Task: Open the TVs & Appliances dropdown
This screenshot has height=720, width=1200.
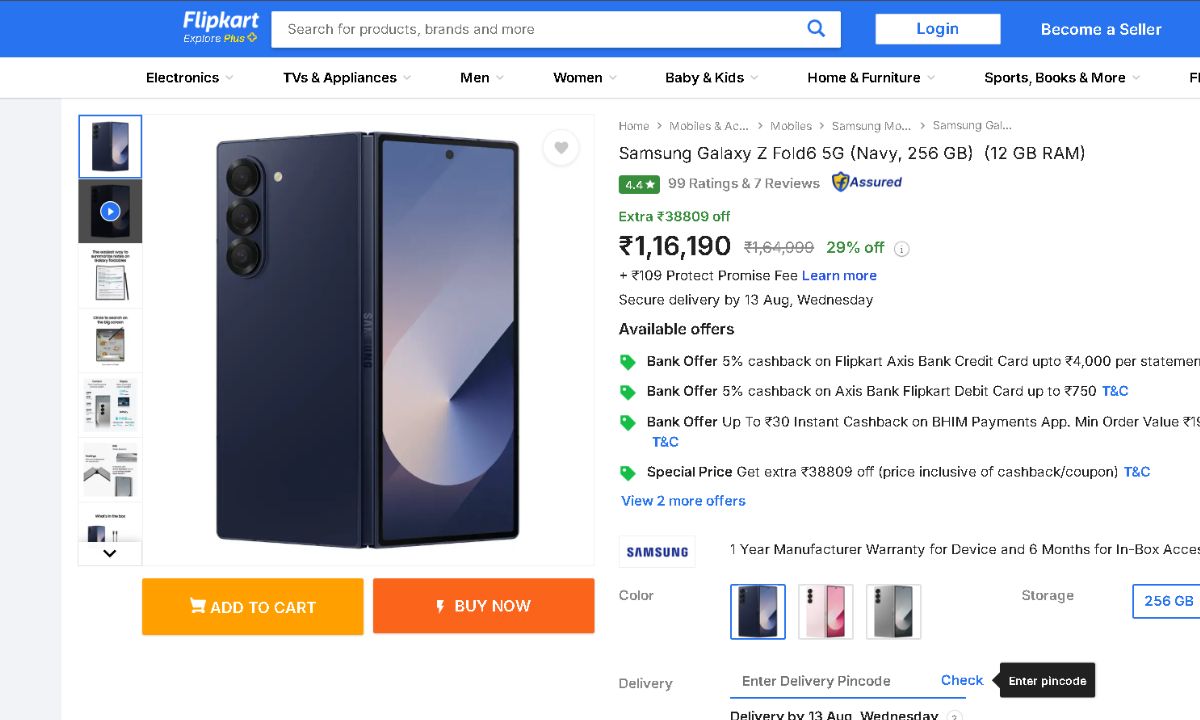Action: [346, 77]
